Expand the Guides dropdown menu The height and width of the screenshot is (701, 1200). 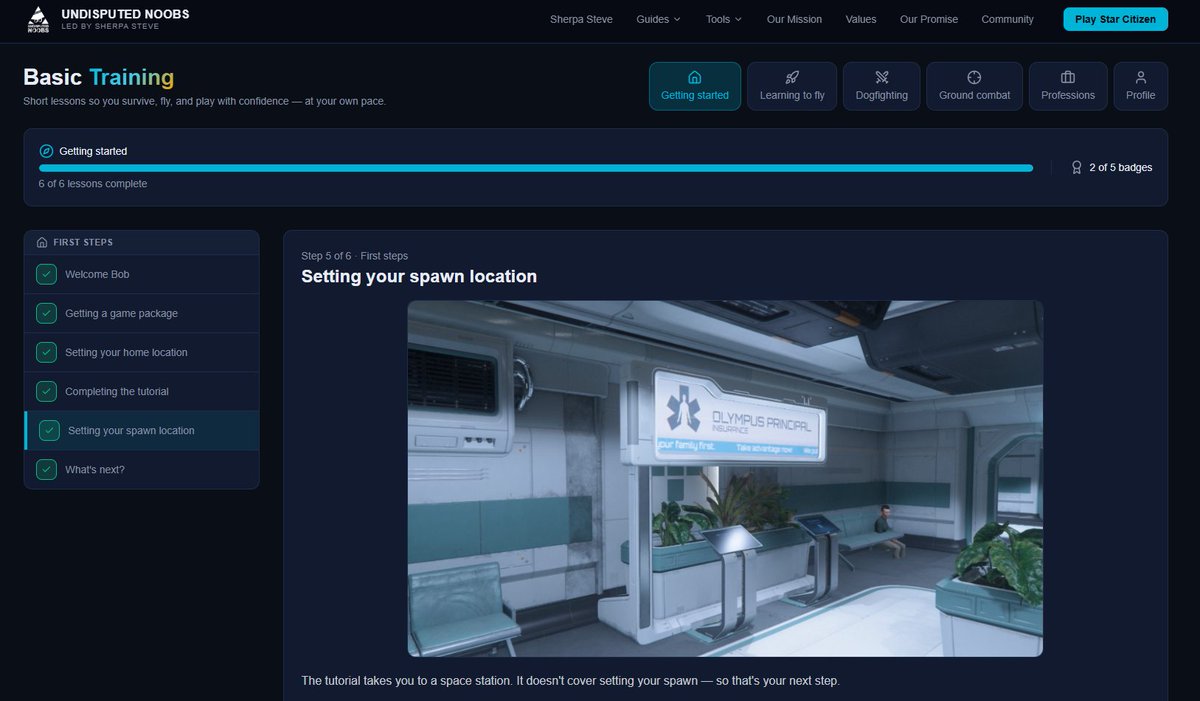(658, 19)
